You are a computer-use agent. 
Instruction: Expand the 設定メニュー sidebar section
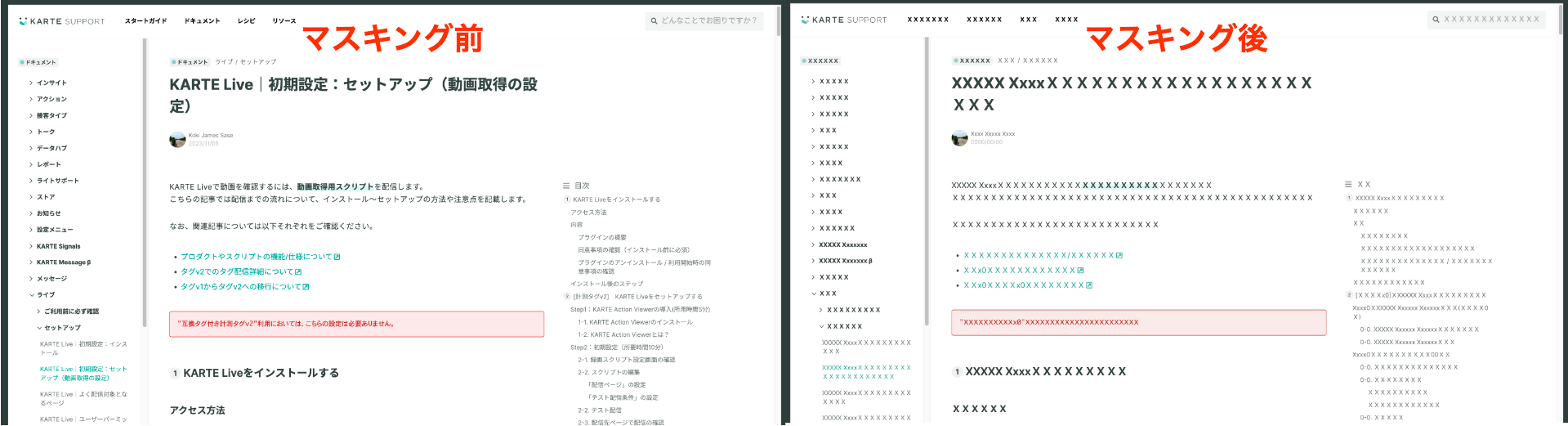51,230
